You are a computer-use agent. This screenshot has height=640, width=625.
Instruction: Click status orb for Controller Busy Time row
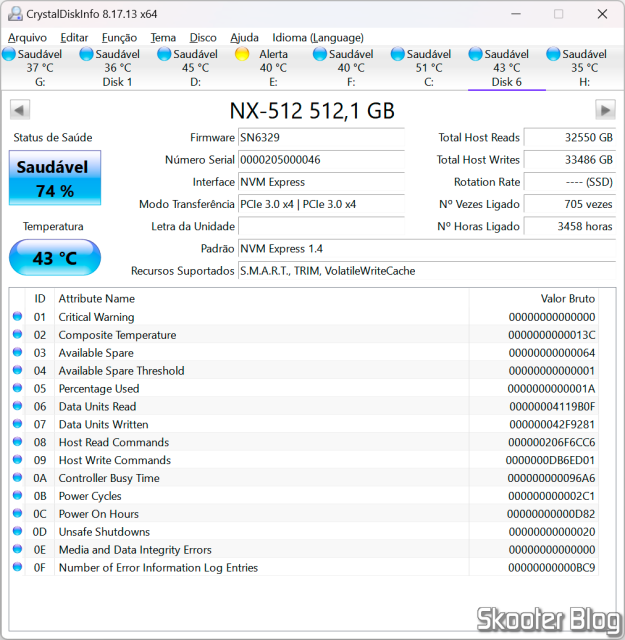pos(17,477)
